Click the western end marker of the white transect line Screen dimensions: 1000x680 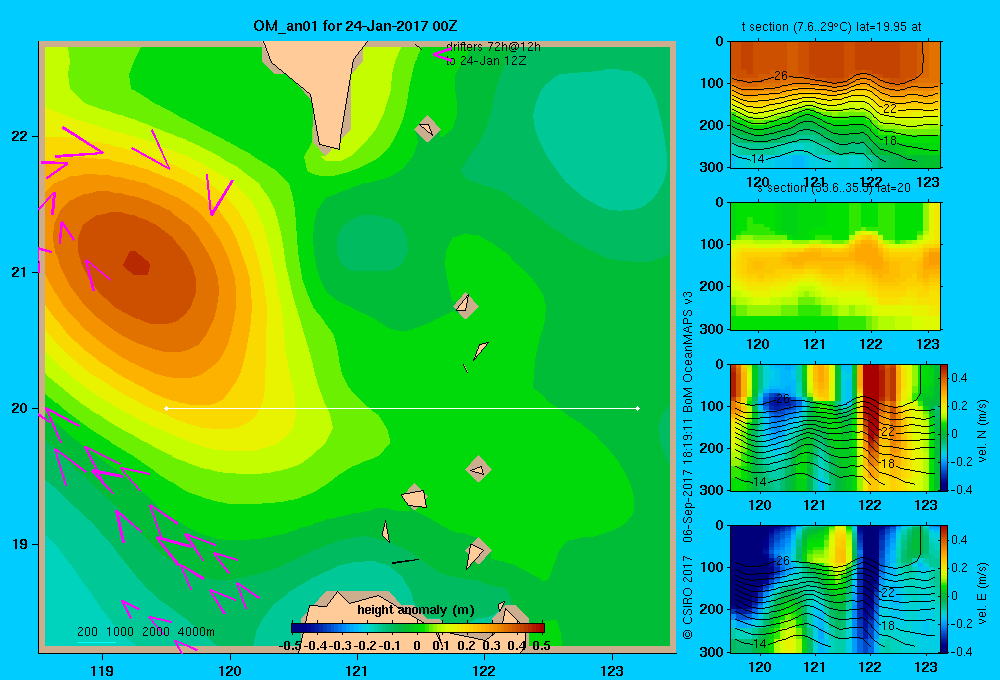click(x=166, y=408)
